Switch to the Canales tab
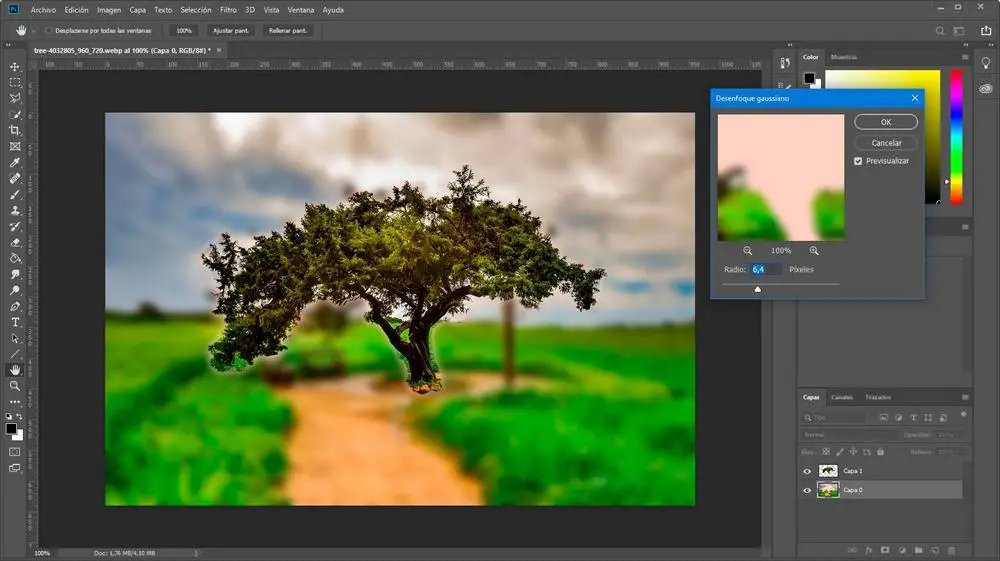 842,398
